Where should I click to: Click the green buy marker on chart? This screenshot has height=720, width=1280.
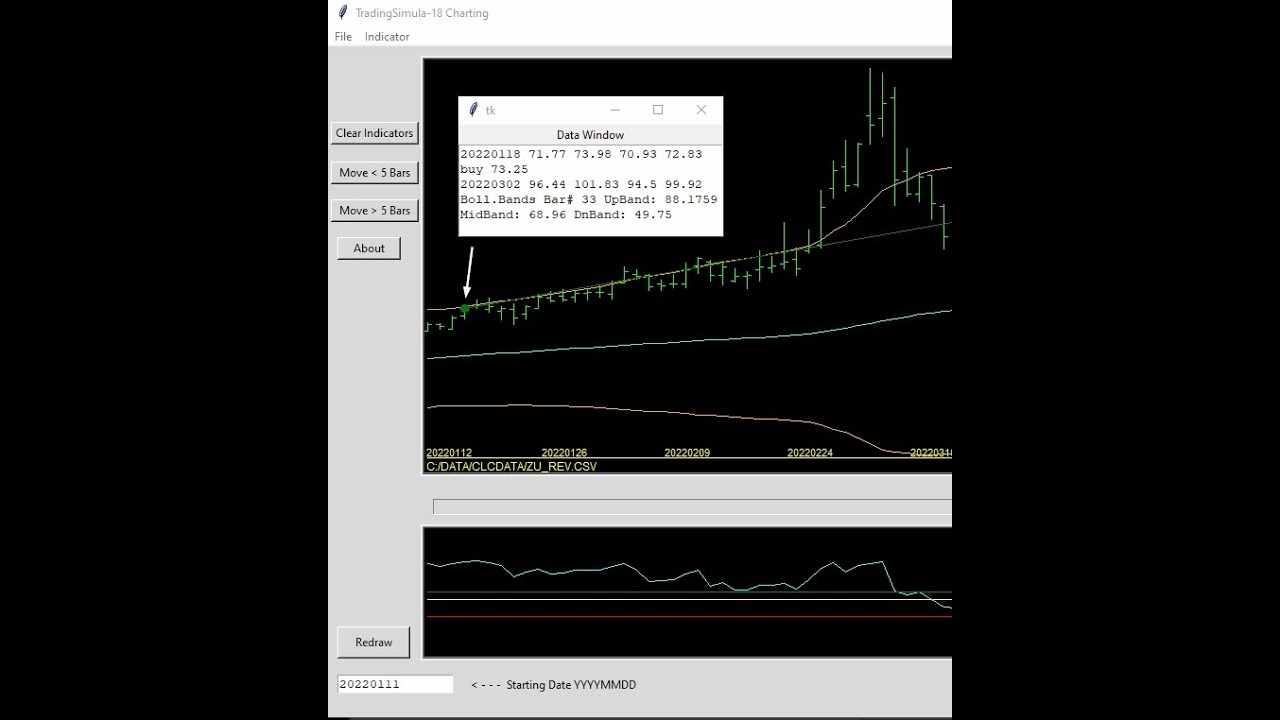click(x=464, y=309)
